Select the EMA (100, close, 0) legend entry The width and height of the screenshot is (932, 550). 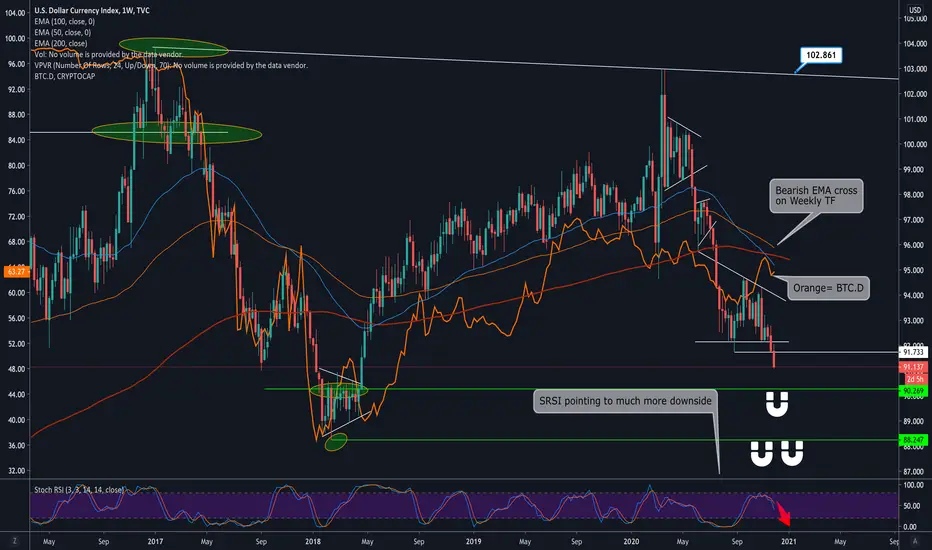coord(64,21)
